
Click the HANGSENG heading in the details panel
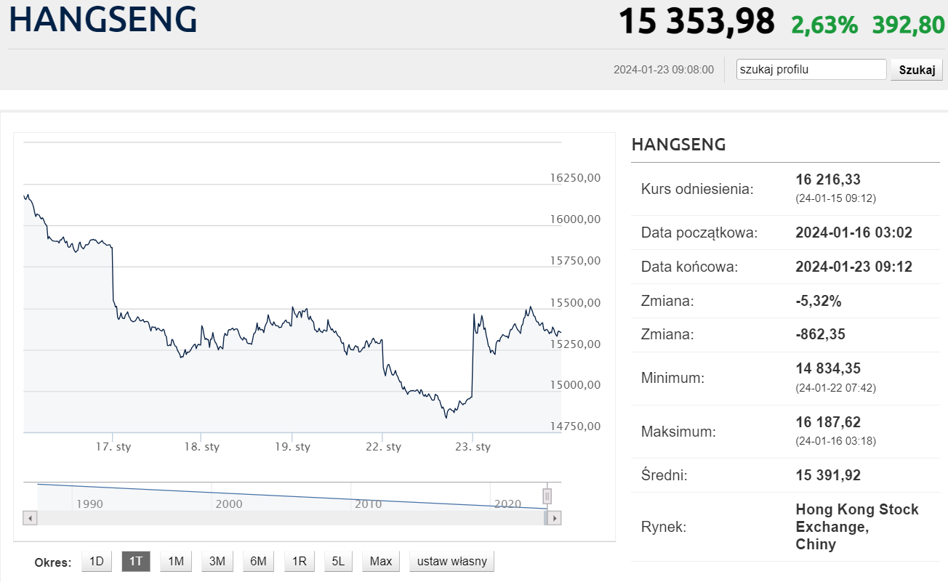point(678,144)
